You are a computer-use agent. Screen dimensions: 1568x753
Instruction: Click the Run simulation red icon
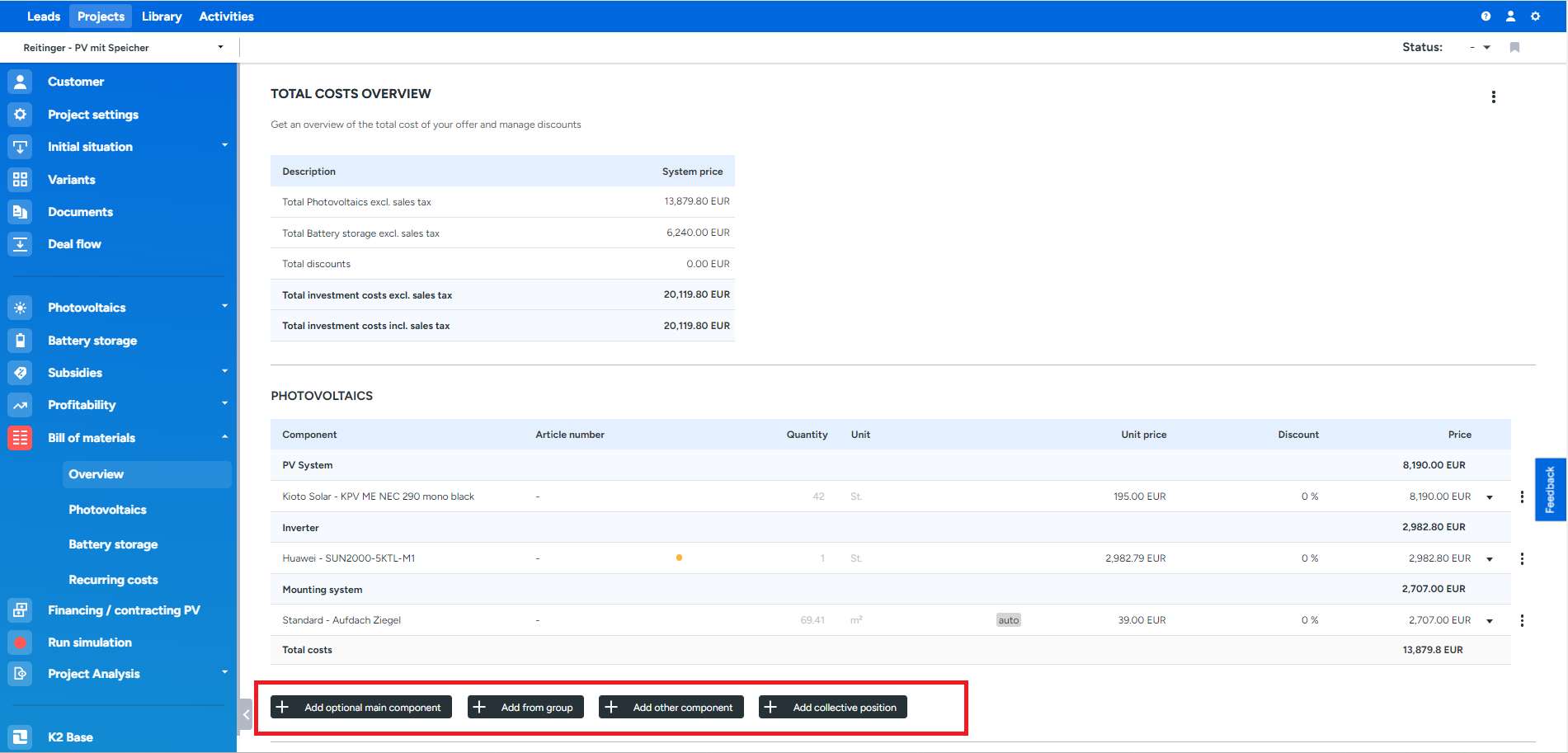(20, 642)
